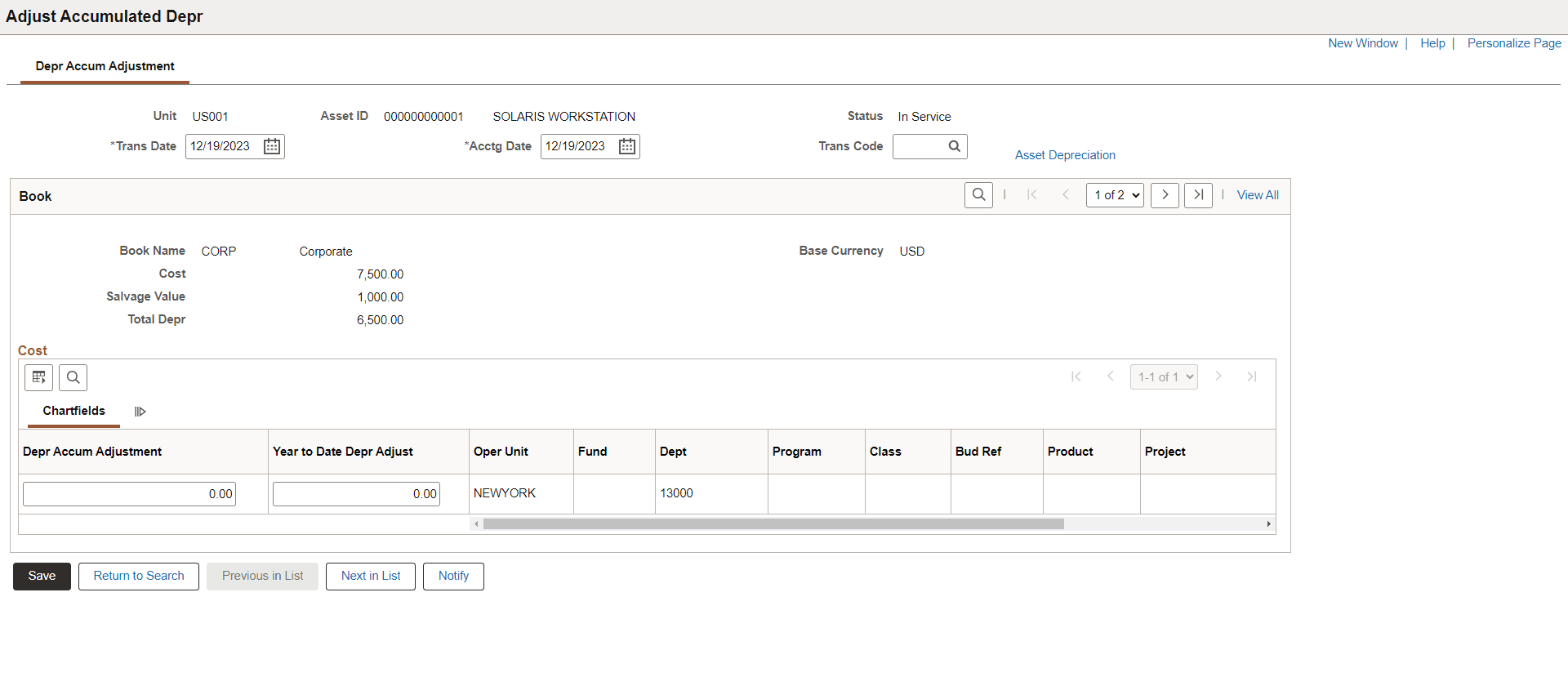Click the Book section find icon
Image resolution: width=1568 pixels, height=677 pixels.
[978, 195]
